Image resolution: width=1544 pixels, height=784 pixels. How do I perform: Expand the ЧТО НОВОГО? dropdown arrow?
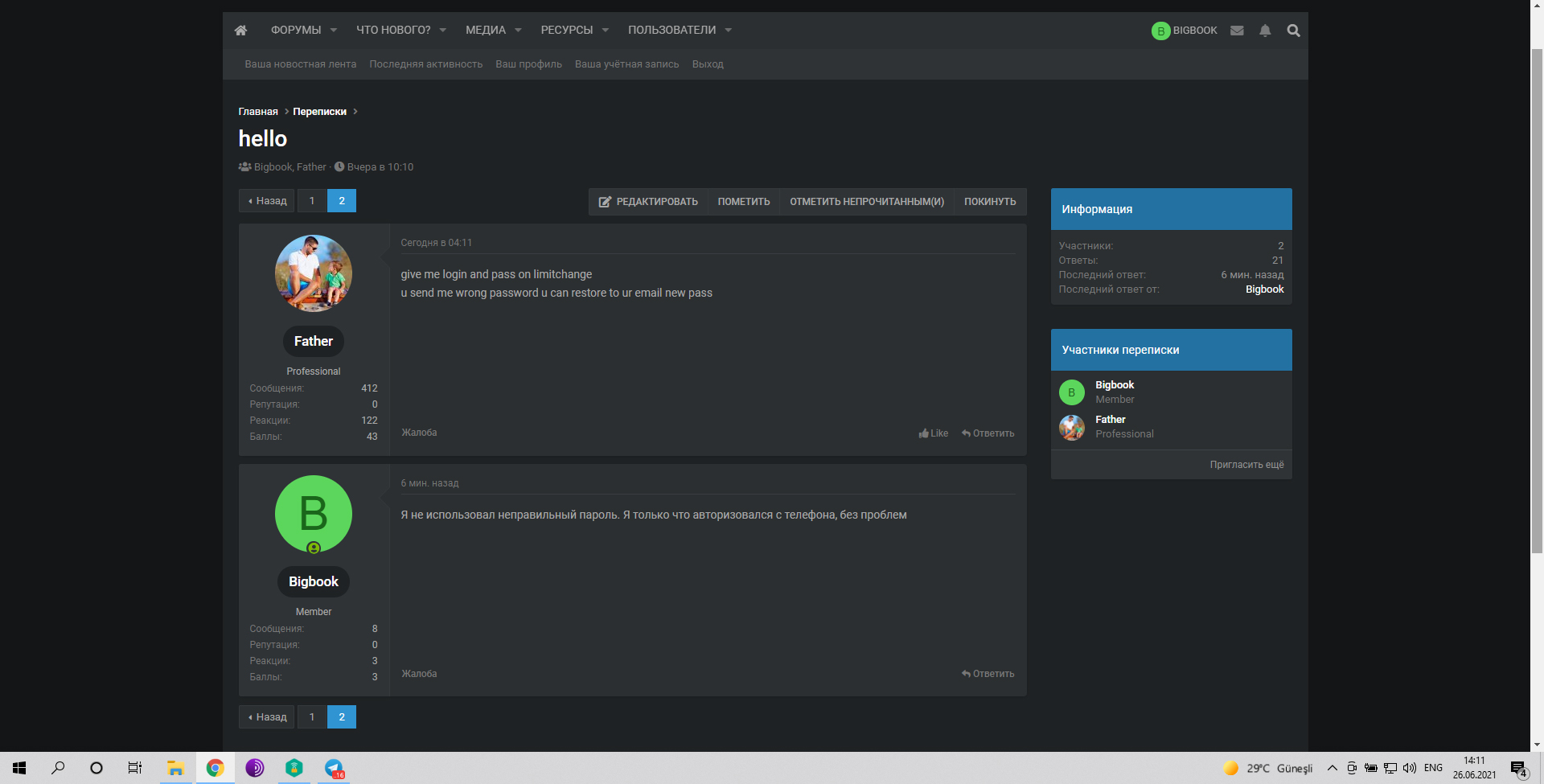click(443, 31)
